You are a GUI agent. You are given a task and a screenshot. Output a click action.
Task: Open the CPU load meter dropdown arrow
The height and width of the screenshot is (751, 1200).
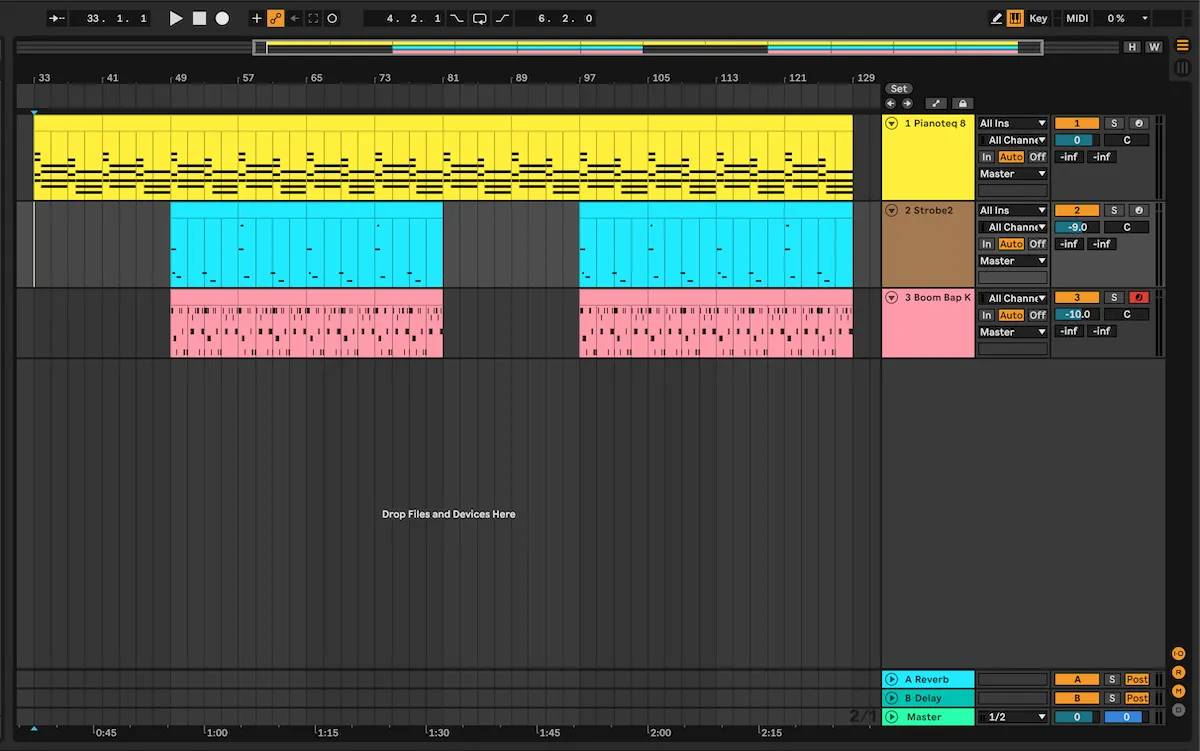point(1145,18)
